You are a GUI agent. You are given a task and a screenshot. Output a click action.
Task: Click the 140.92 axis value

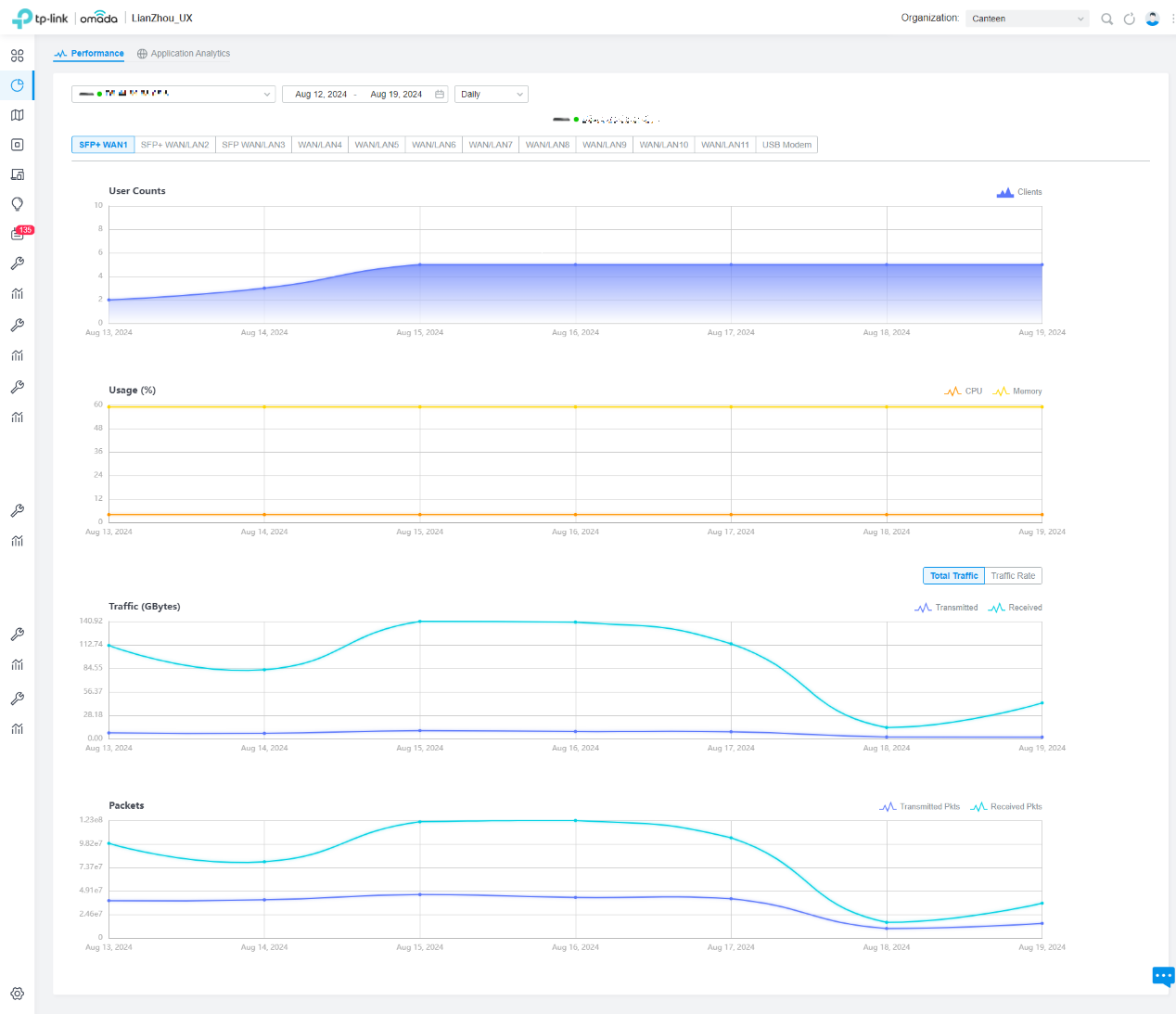click(91, 621)
